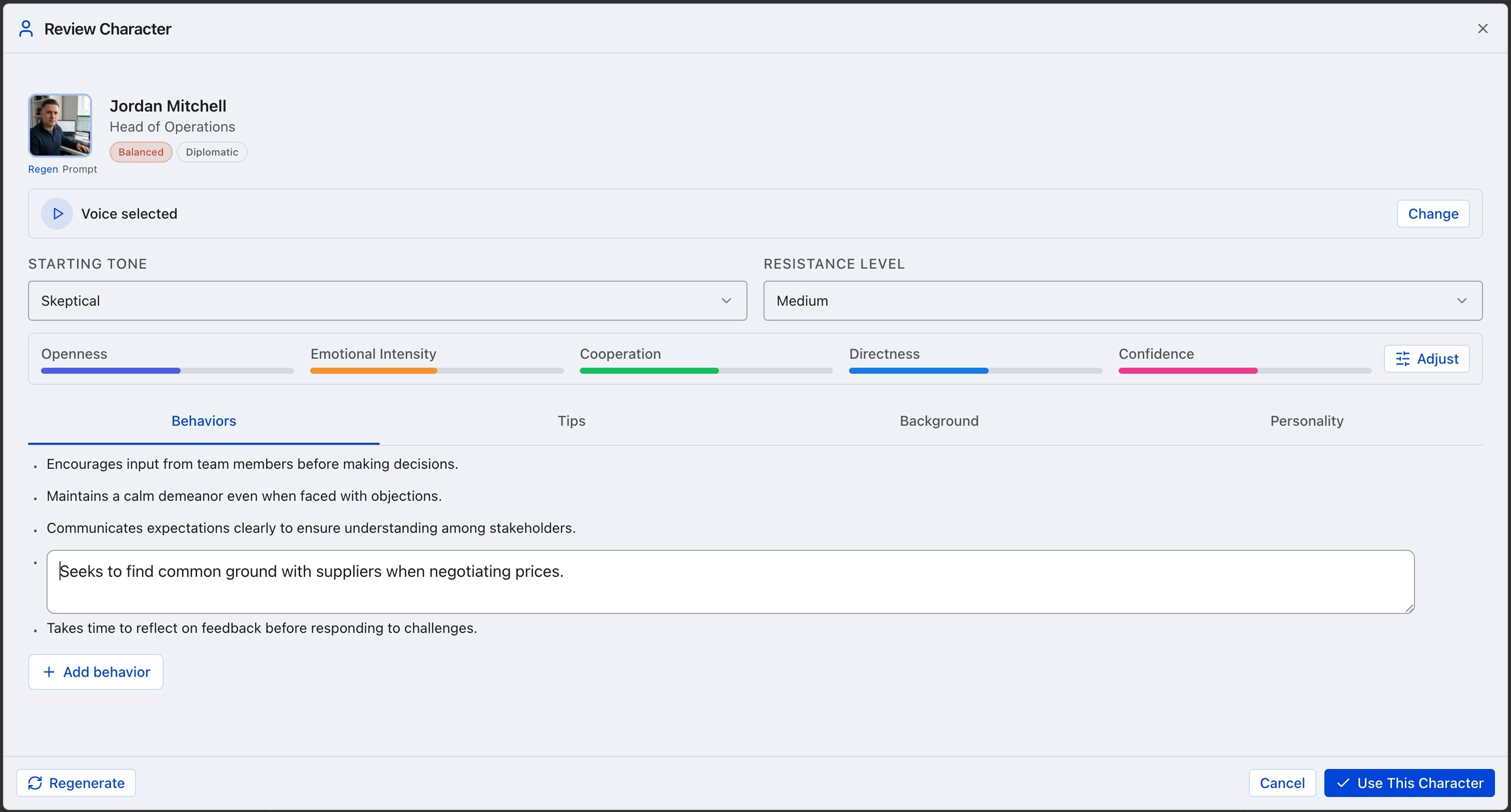The height and width of the screenshot is (812, 1511).
Task: Click Jordan Mitchell's avatar photo
Action: (60, 126)
